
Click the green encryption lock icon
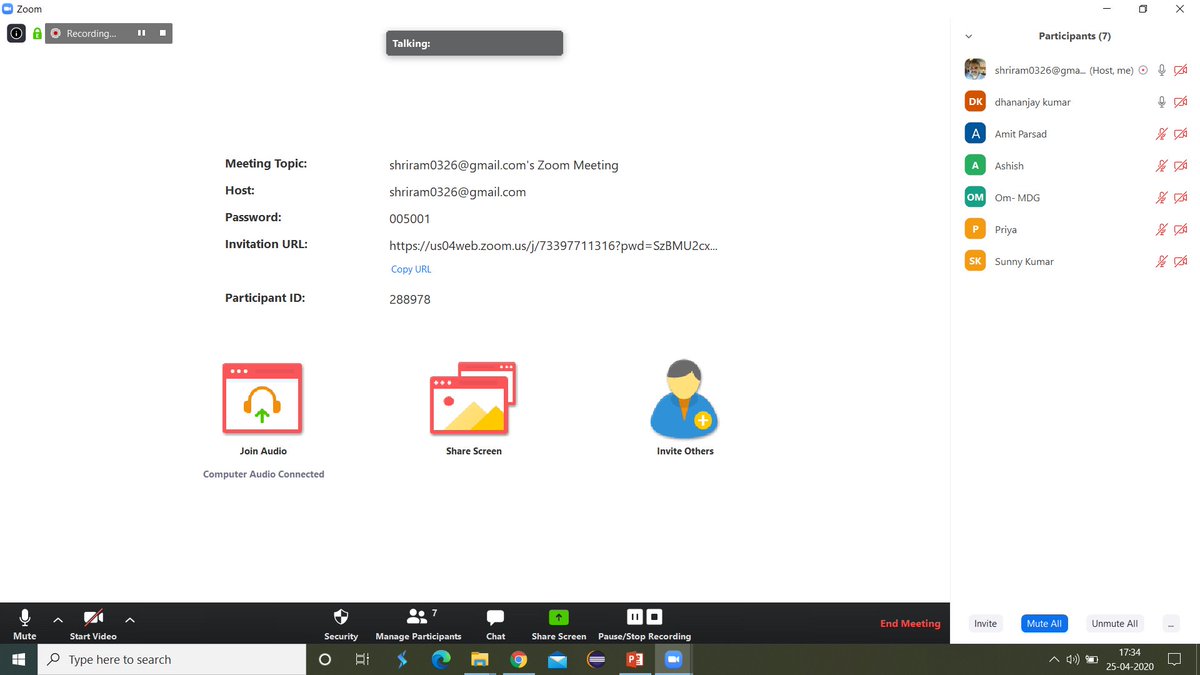37,33
